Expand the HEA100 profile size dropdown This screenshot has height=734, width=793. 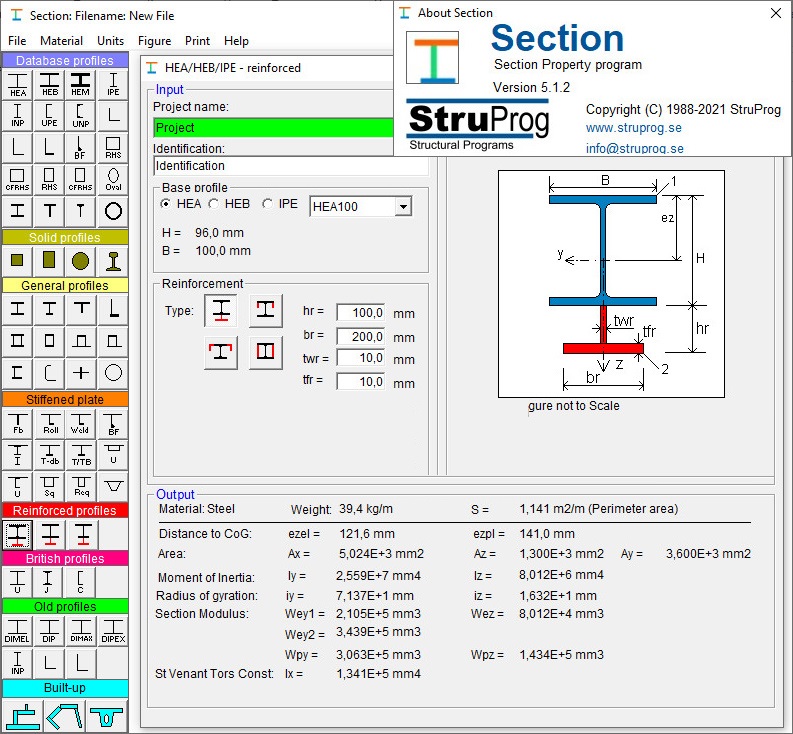tap(402, 206)
